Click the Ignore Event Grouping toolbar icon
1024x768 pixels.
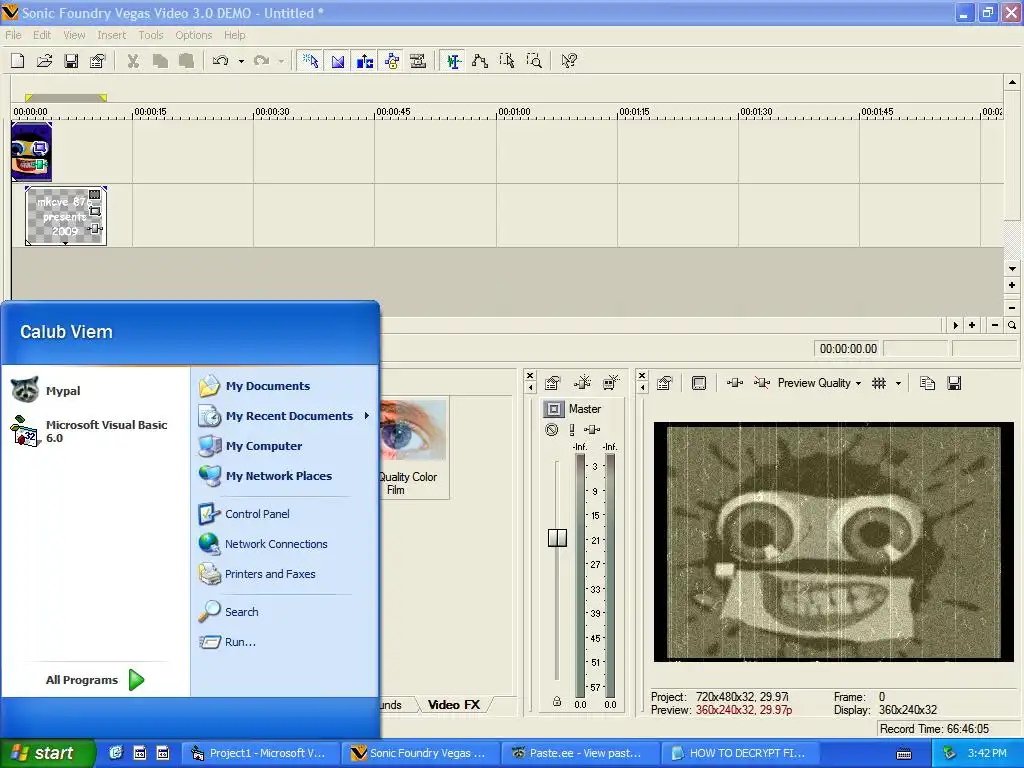pos(418,61)
